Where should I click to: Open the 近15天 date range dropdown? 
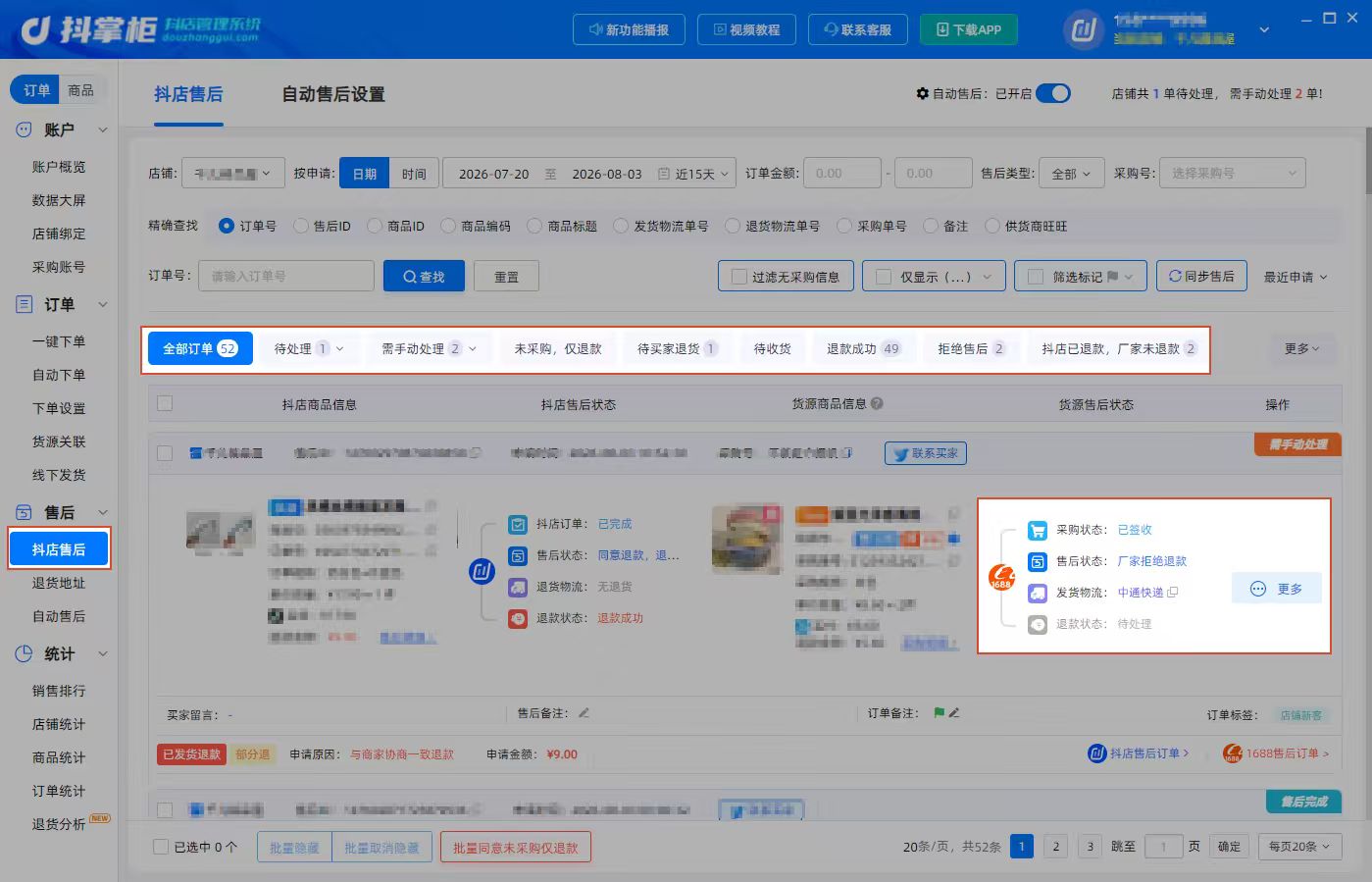(695, 174)
